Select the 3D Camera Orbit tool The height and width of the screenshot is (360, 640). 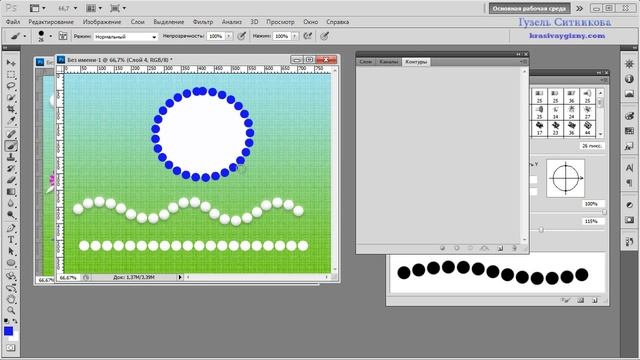[x=11, y=288]
